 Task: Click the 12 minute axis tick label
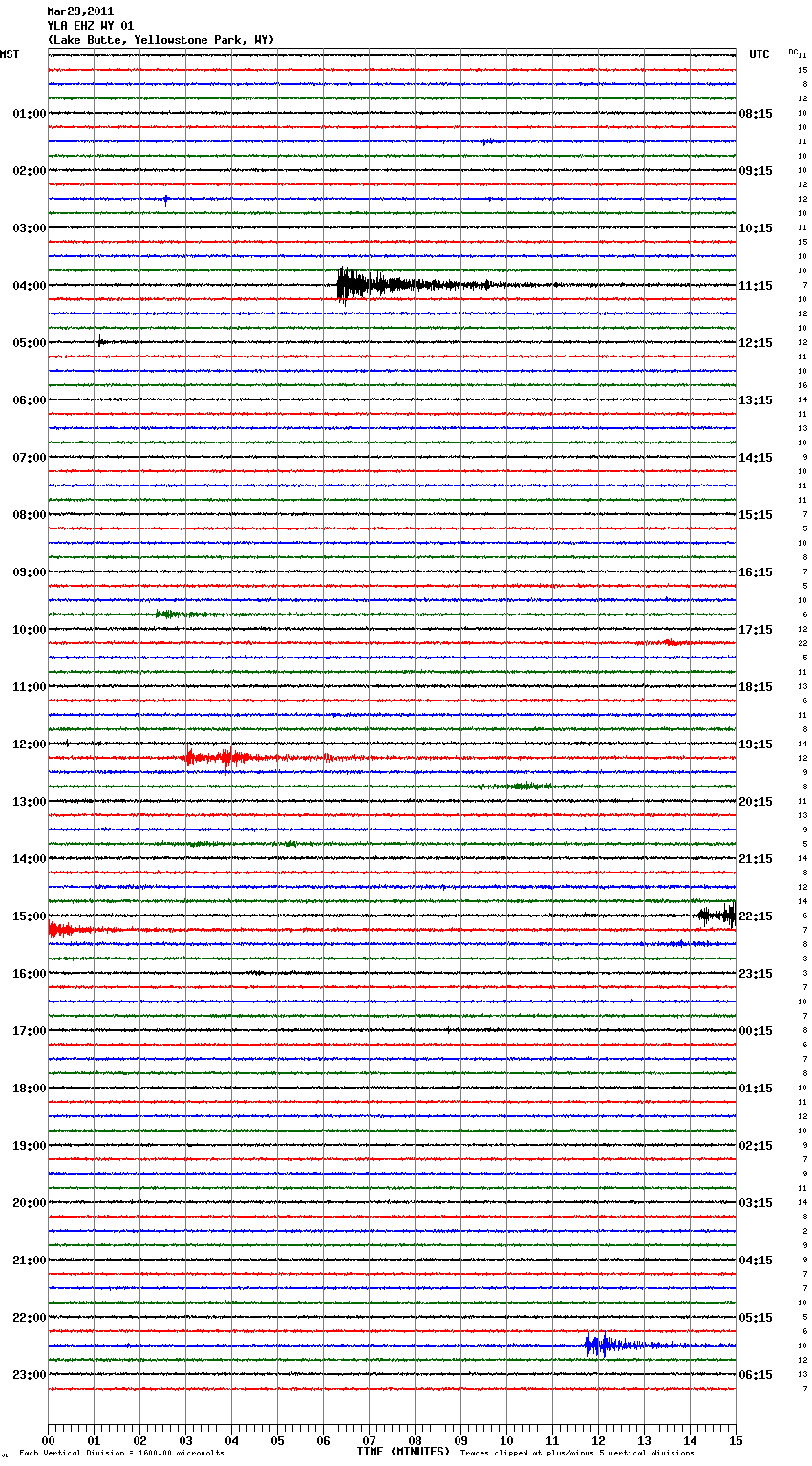[598, 1440]
